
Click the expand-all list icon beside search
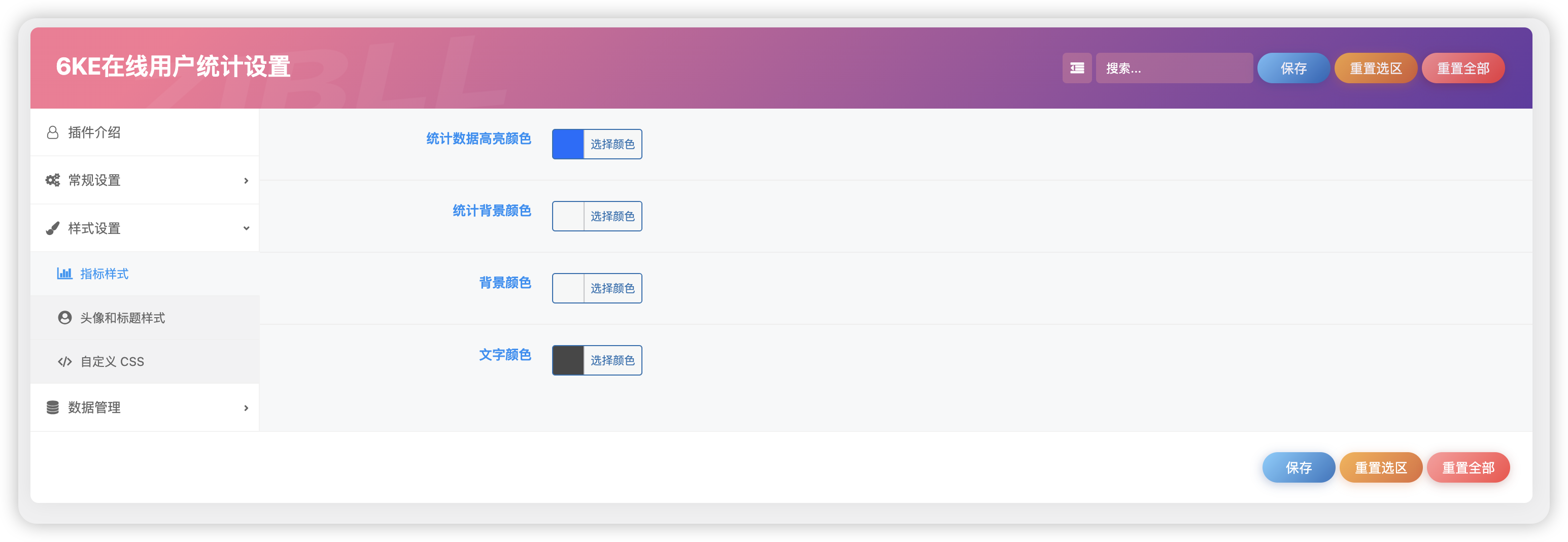tap(1077, 68)
